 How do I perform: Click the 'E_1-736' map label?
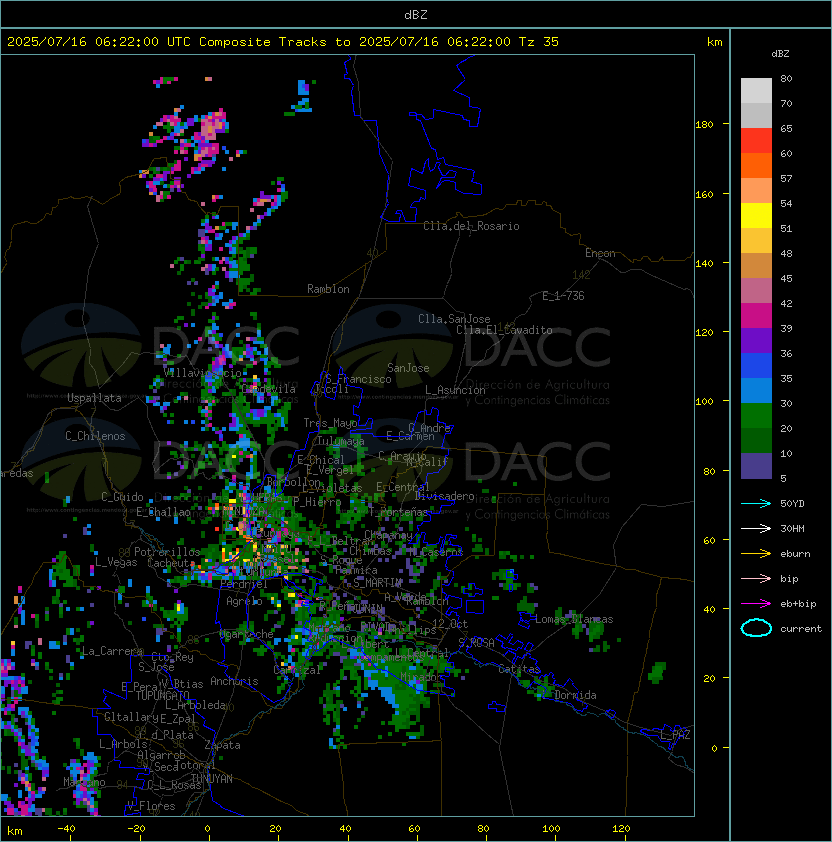[x=563, y=296]
